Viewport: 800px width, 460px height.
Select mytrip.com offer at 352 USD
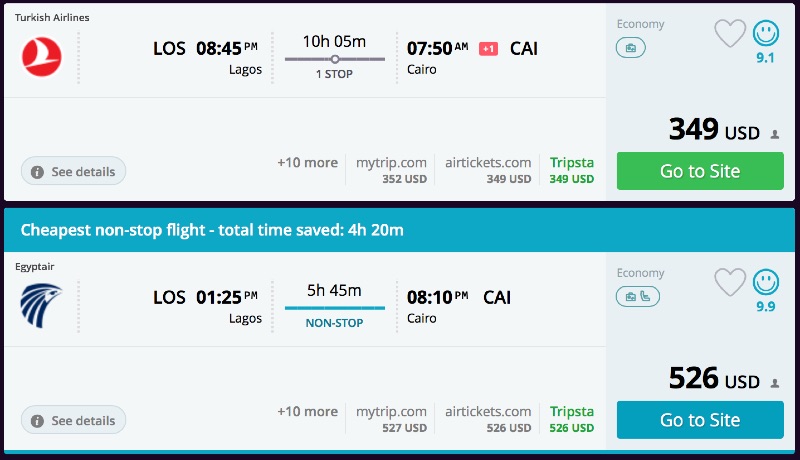click(391, 170)
